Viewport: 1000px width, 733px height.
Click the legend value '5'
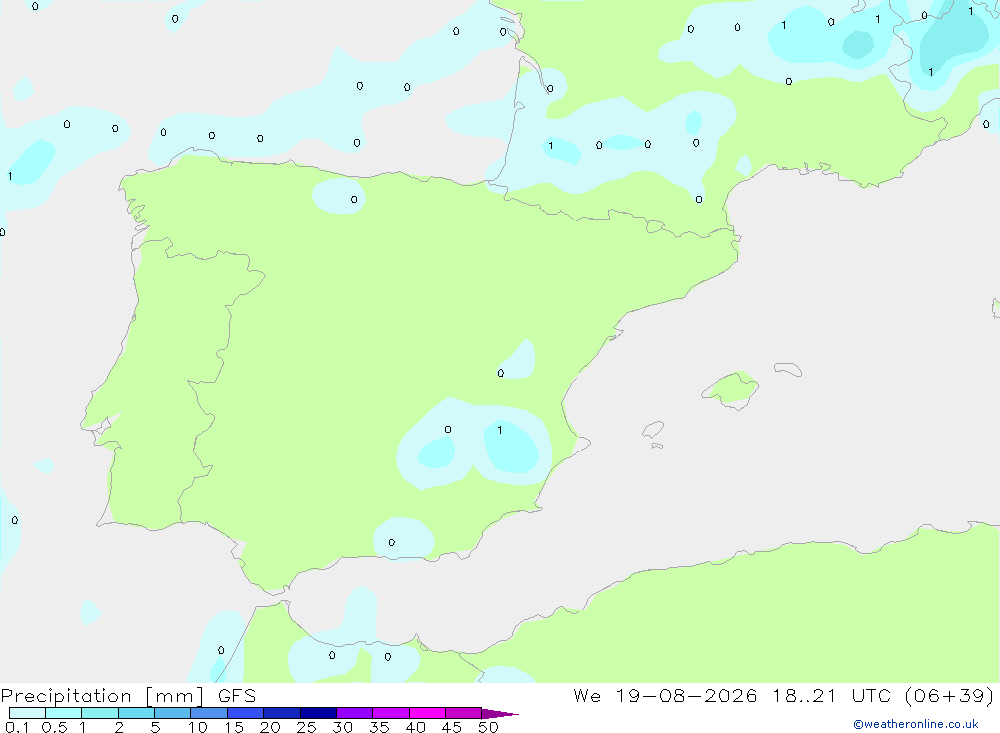click(x=155, y=727)
